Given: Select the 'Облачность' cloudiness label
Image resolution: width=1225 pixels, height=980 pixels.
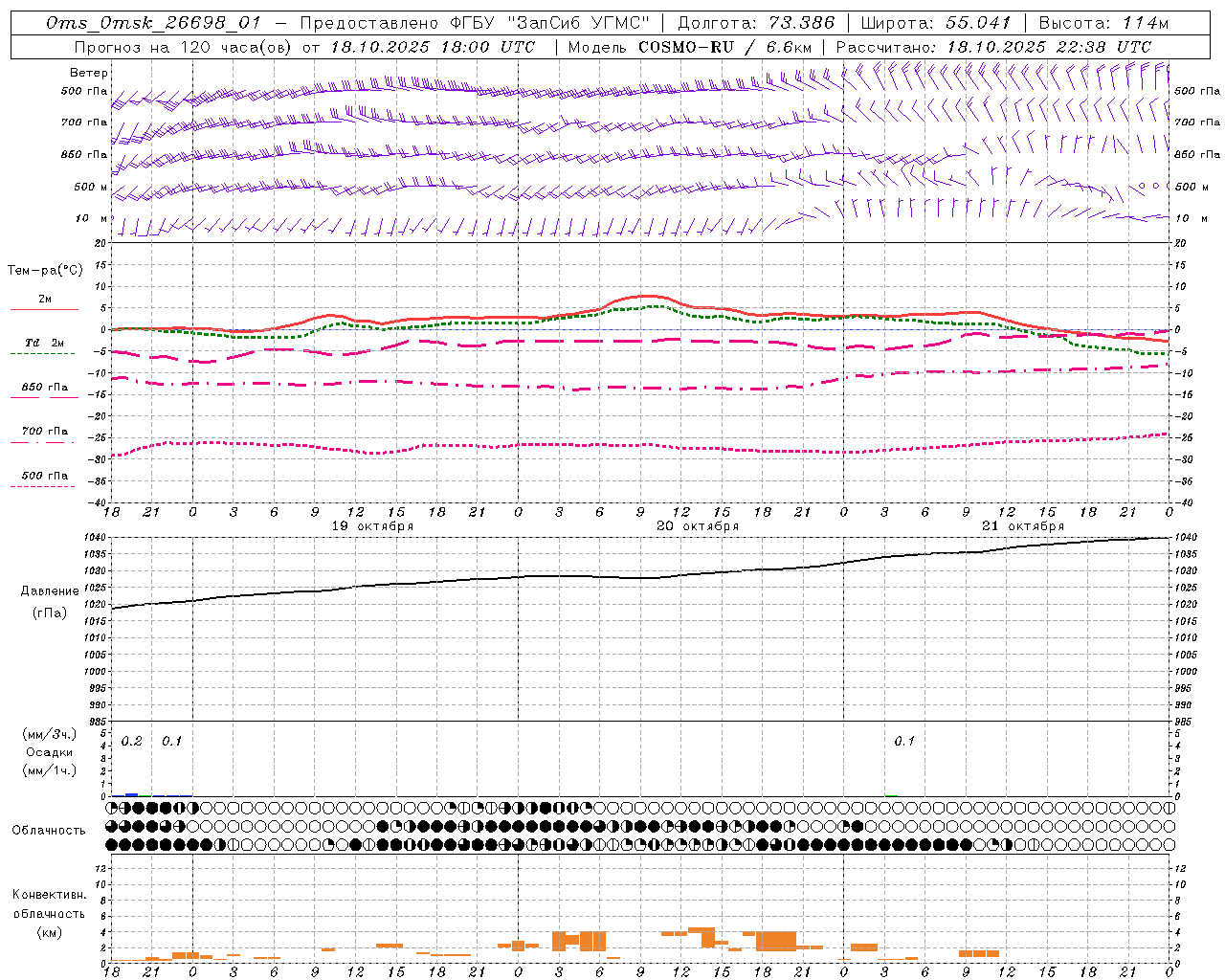Looking at the screenshot, I should tap(49, 830).
